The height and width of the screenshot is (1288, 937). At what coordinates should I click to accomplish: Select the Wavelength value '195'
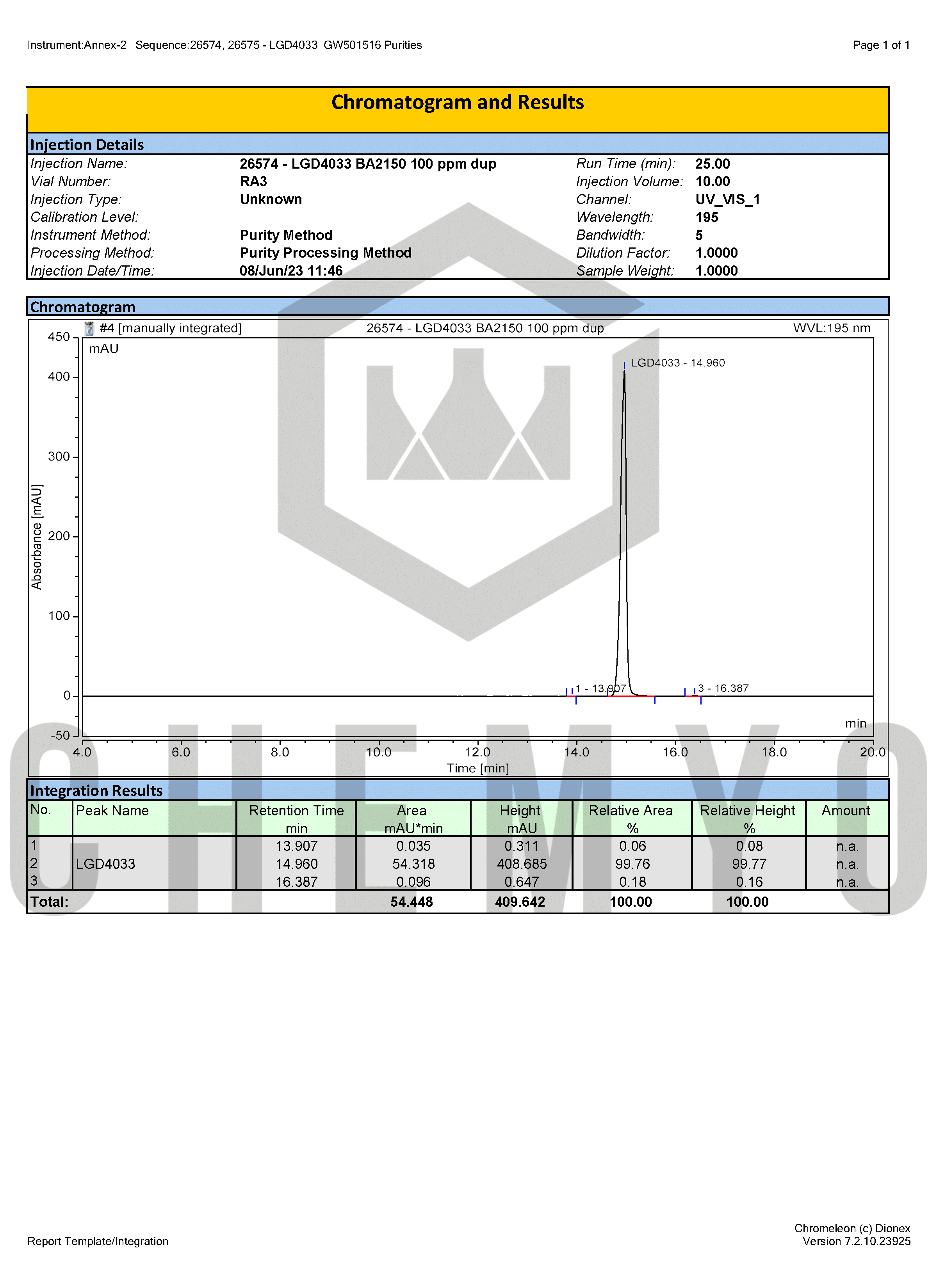coord(707,217)
